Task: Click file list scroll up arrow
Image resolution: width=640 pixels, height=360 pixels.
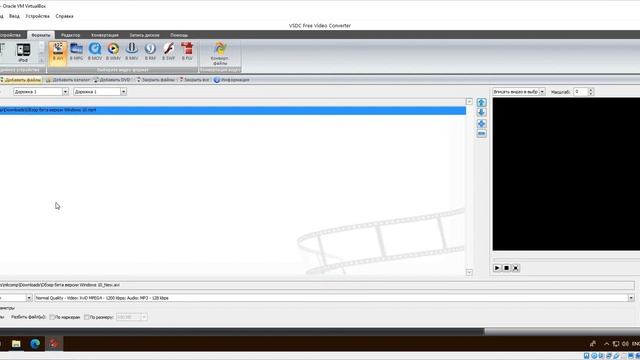Action: [x=469, y=101]
